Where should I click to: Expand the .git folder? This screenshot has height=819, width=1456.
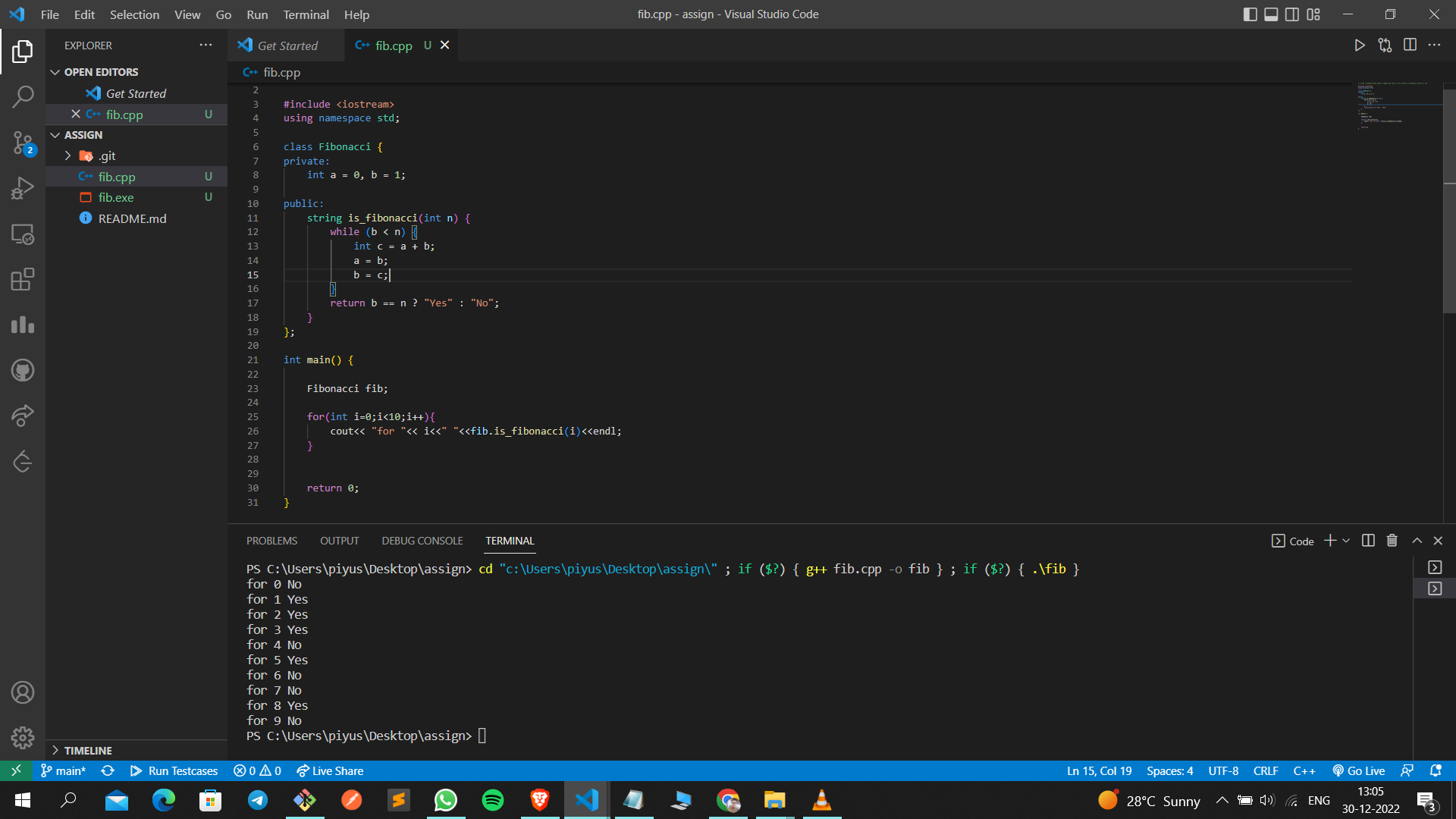click(x=67, y=155)
